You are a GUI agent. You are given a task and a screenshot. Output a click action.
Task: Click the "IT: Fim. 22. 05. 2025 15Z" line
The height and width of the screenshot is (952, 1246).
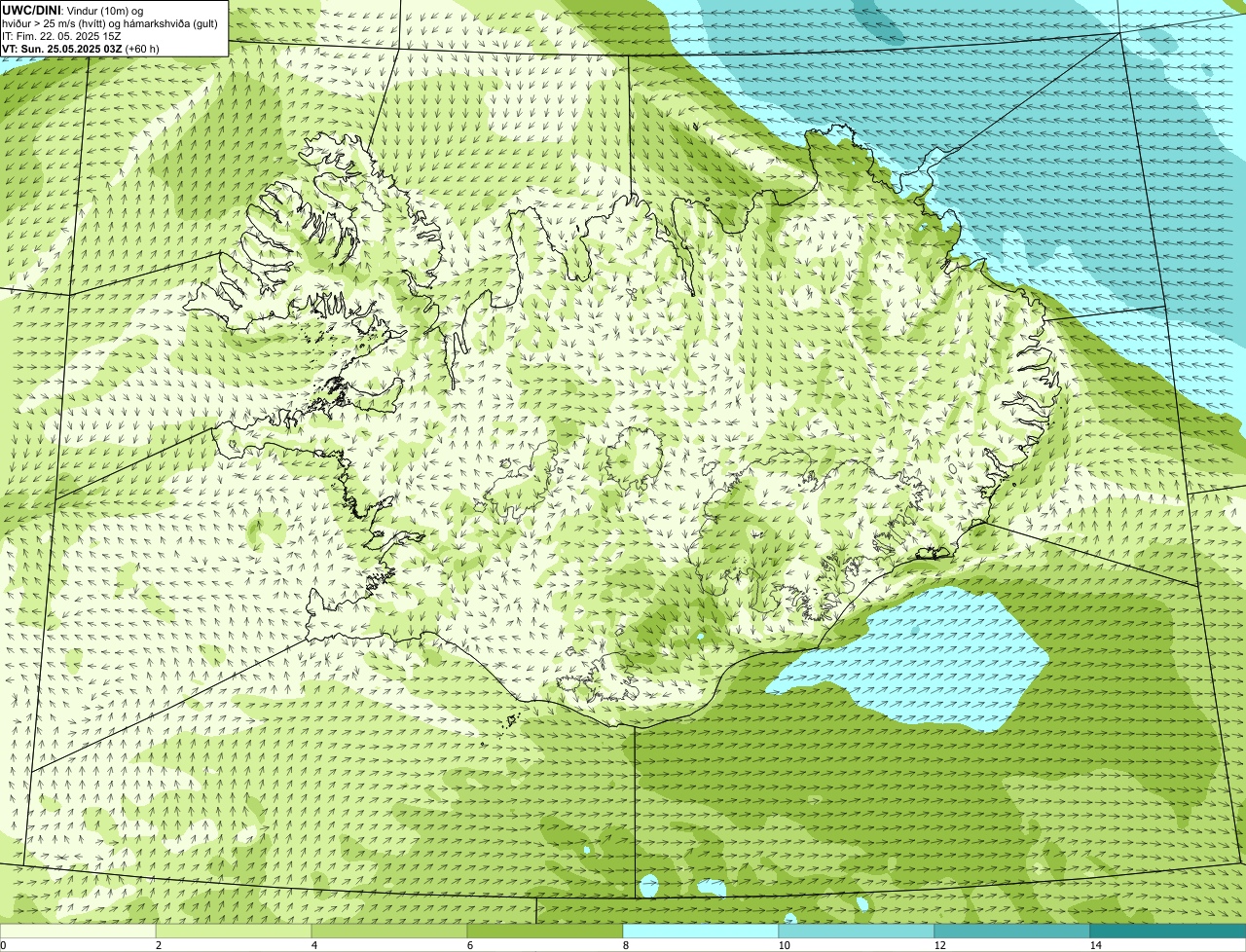[61, 36]
